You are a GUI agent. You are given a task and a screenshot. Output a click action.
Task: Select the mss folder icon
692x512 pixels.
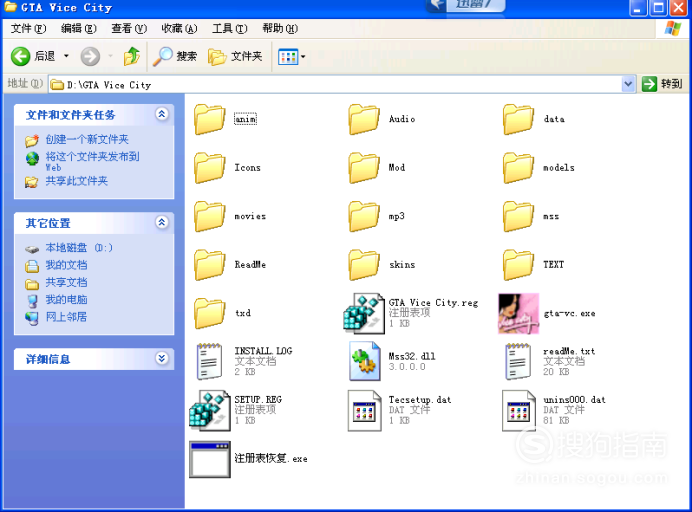point(519,216)
